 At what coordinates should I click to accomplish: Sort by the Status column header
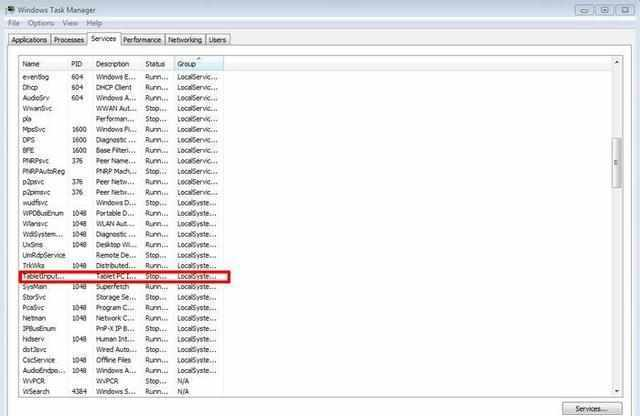158,64
